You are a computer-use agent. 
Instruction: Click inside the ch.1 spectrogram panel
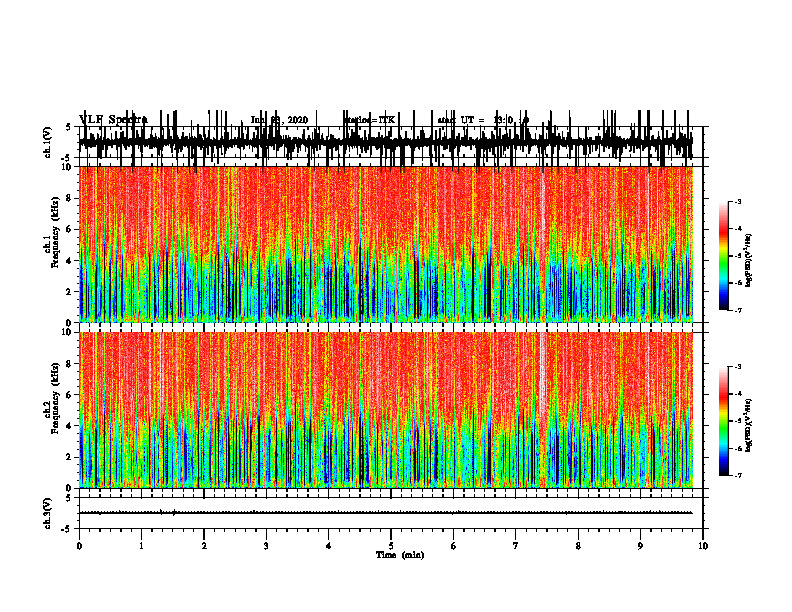coord(386,244)
